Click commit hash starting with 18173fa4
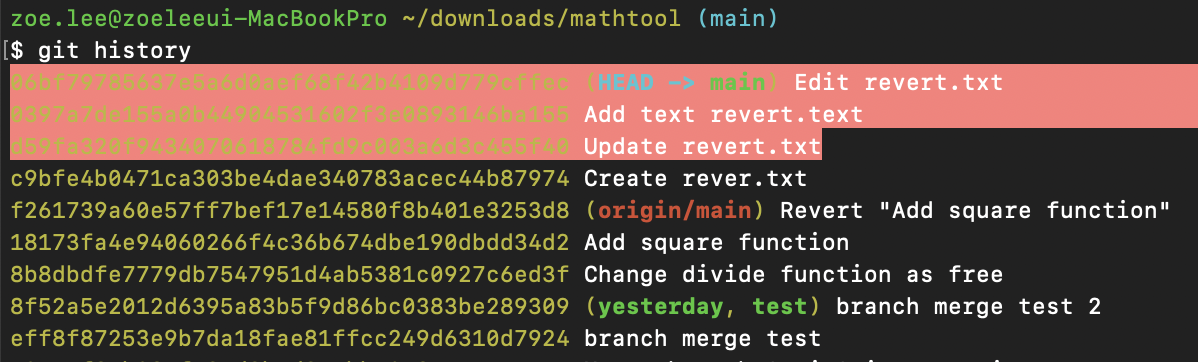This screenshot has width=1198, height=362. point(290,243)
